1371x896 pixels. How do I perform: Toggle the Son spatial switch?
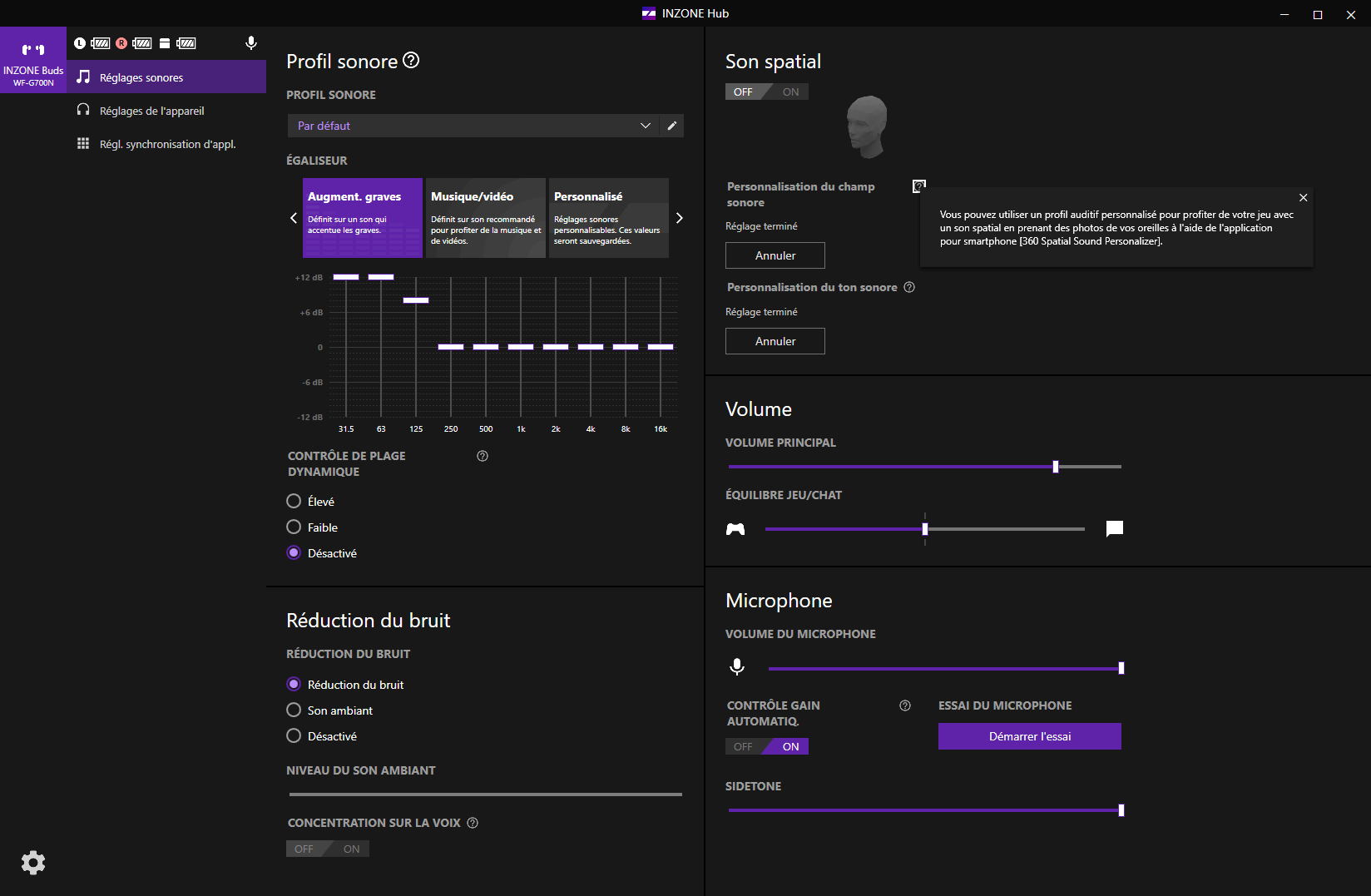tap(766, 92)
